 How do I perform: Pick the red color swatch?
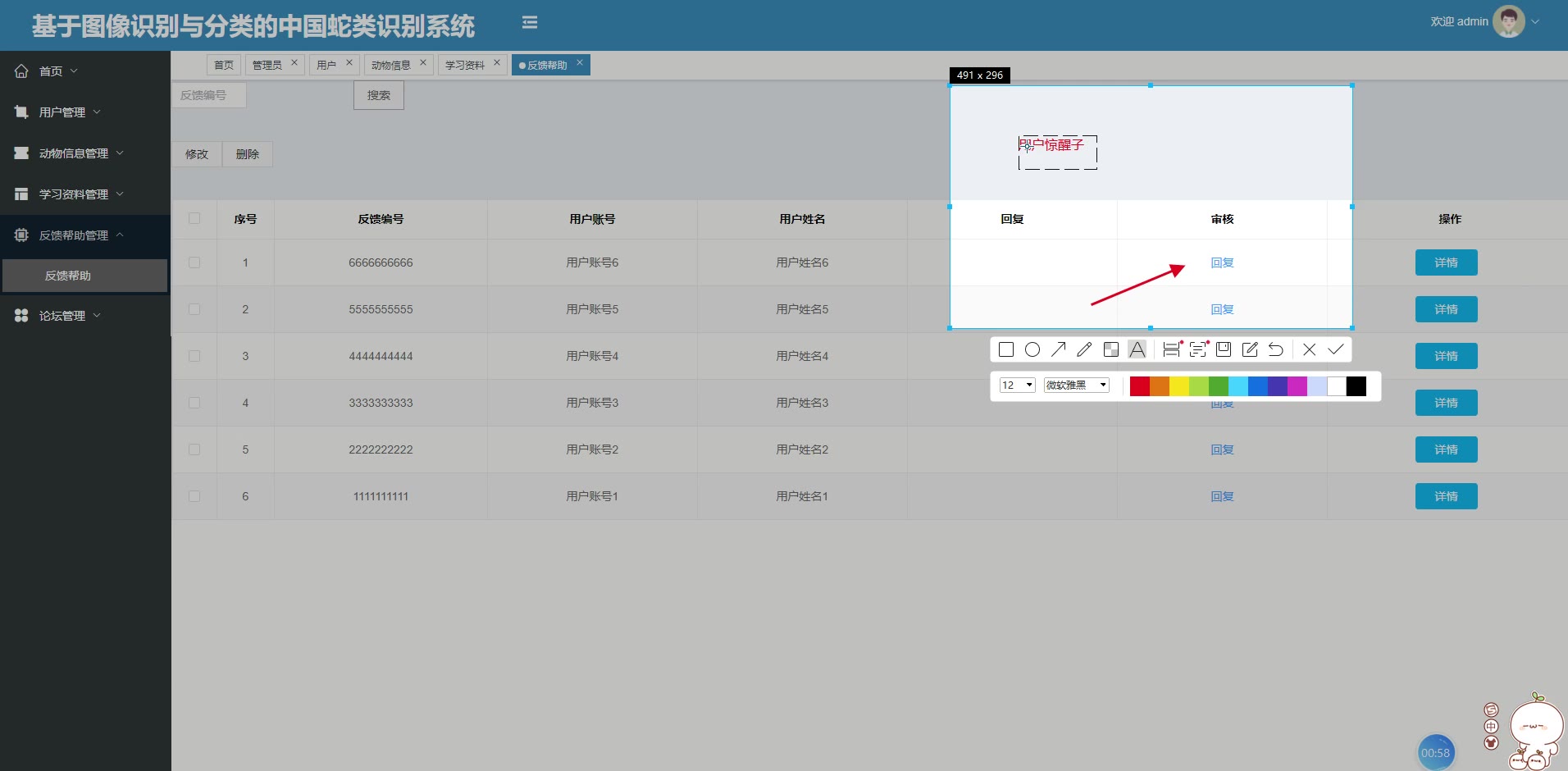1140,386
